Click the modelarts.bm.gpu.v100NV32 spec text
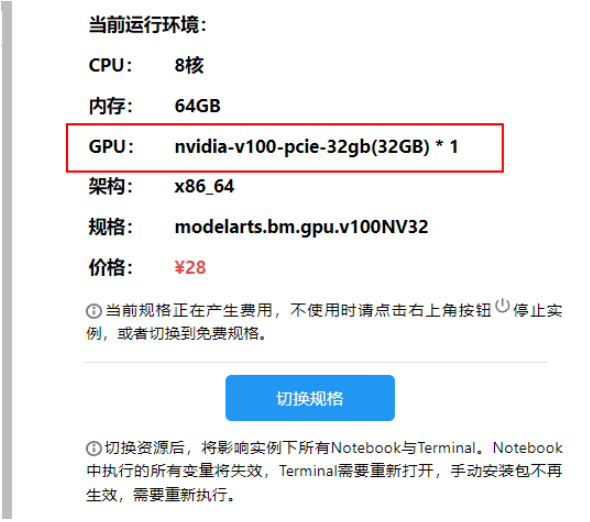Image resolution: width=590 pixels, height=522 pixels. [301, 227]
